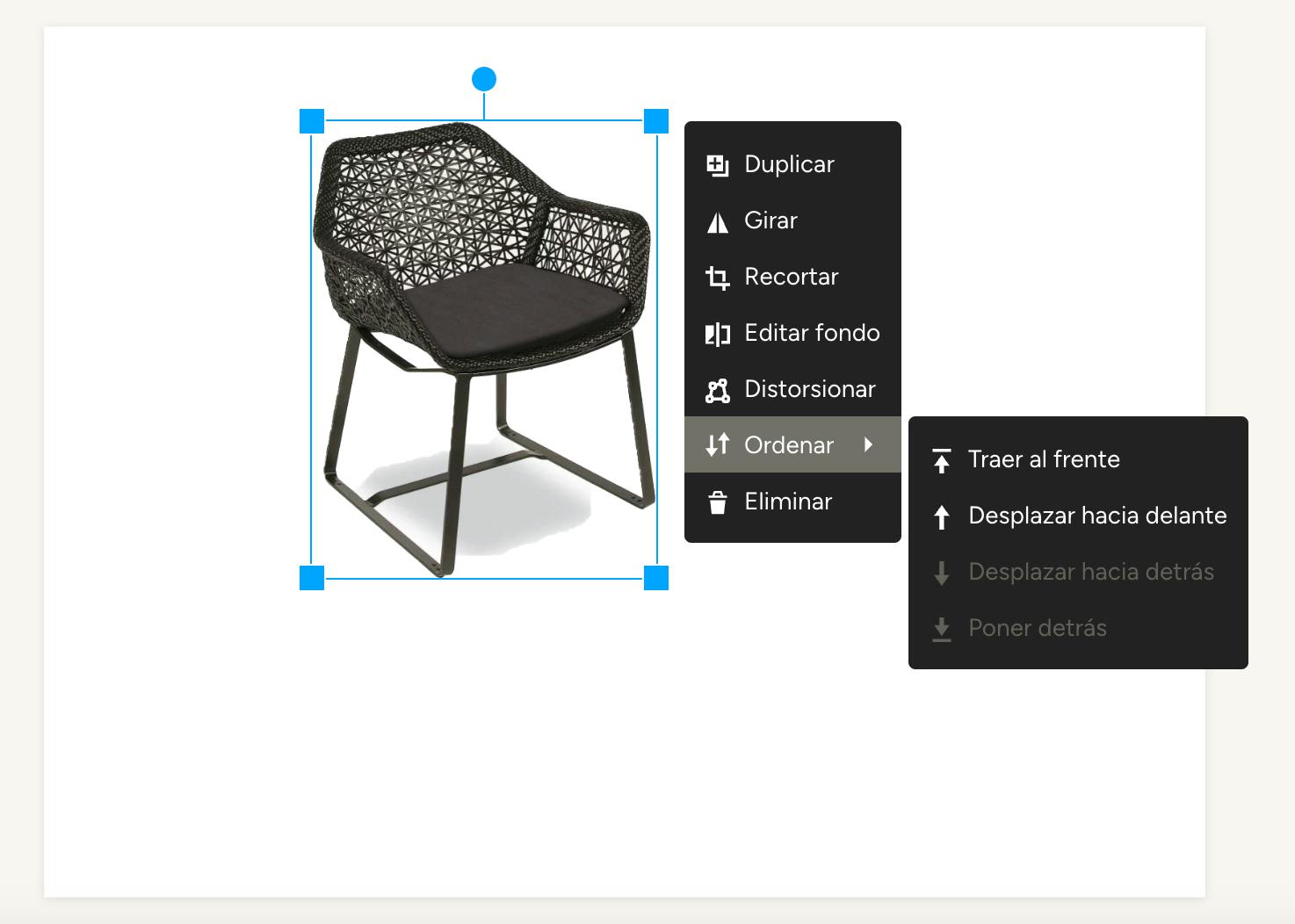The image size is (1295, 924).
Task: Select Ordenar in the context menu
Action: pos(788,445)
